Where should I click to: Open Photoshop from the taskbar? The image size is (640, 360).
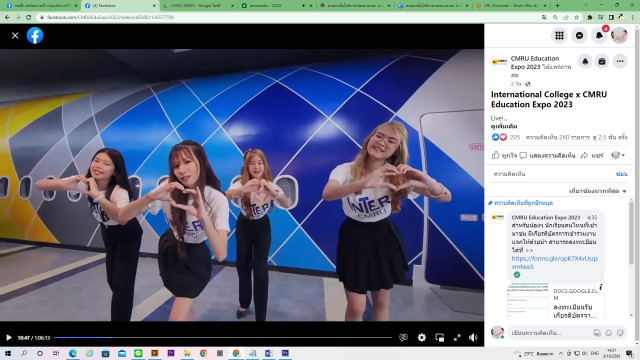coord(285,353)
